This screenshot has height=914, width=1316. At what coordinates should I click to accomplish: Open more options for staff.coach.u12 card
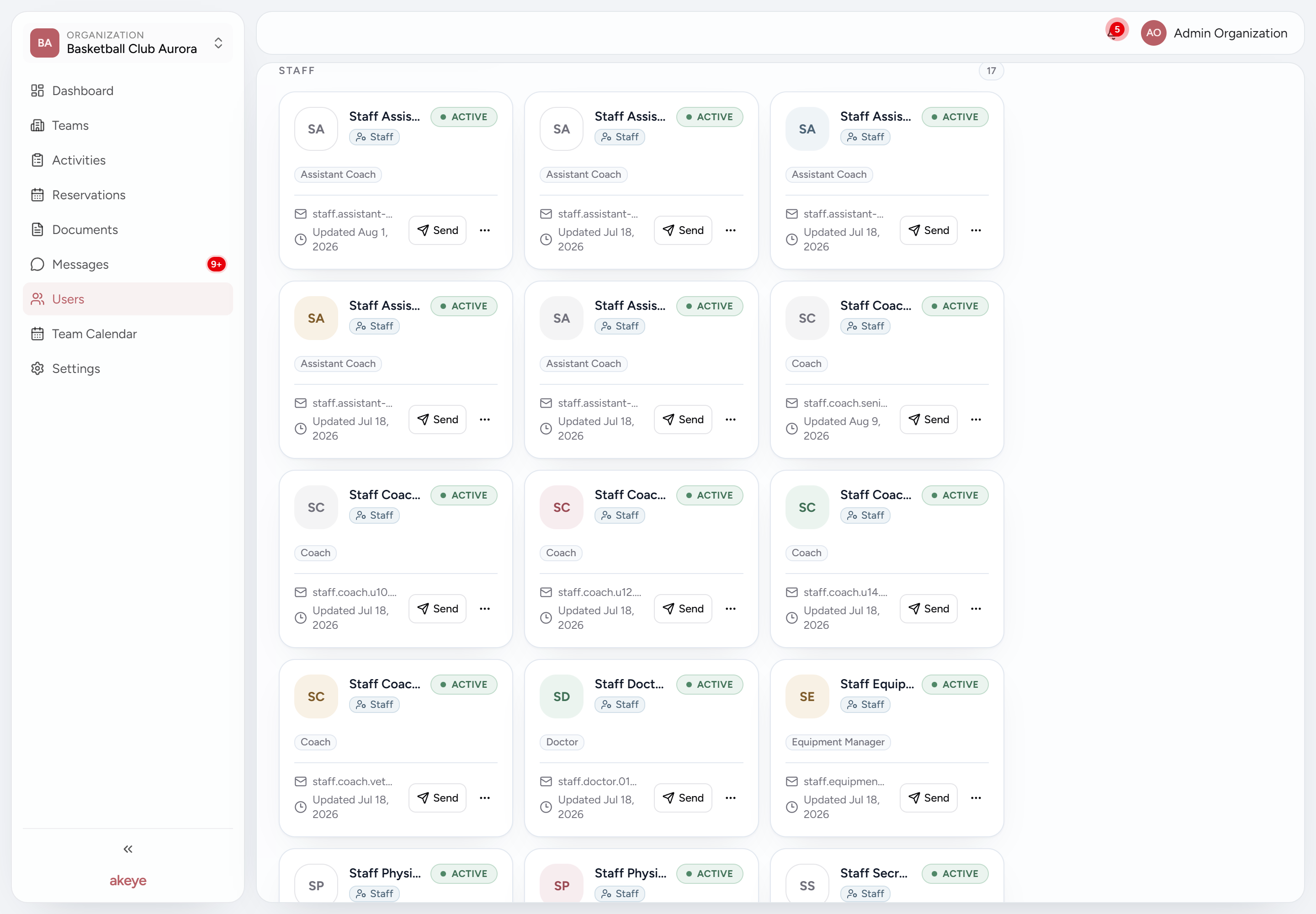[x=731, y=609]
